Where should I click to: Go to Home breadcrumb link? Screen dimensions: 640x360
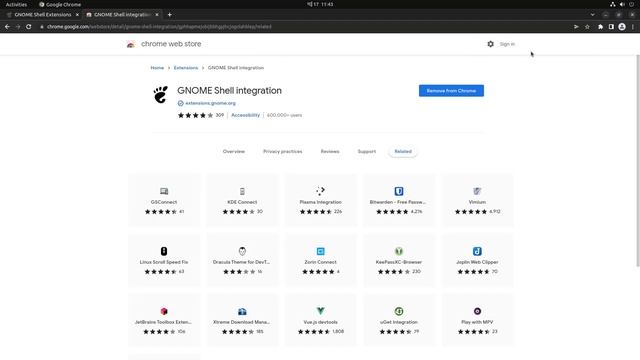pos(157,68)
